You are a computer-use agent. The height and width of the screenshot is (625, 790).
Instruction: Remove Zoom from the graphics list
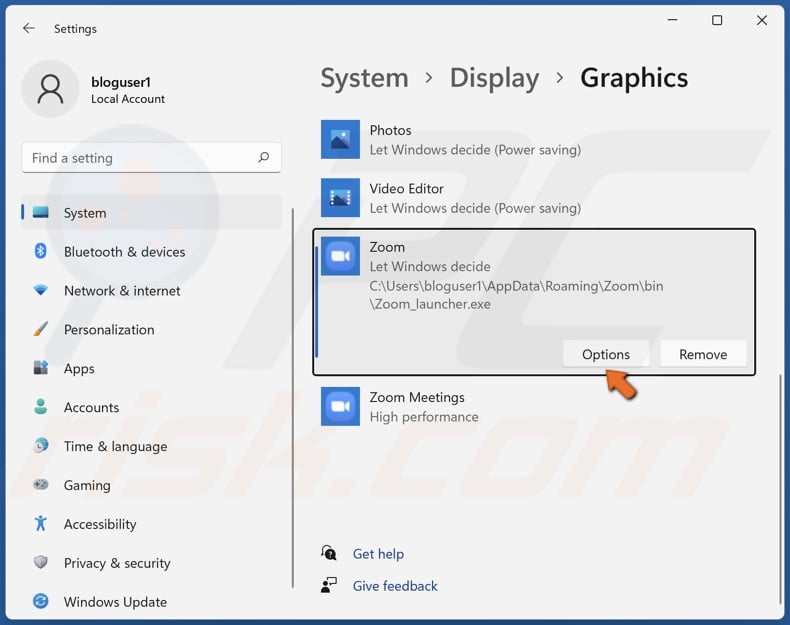click(x=703, y=354)
